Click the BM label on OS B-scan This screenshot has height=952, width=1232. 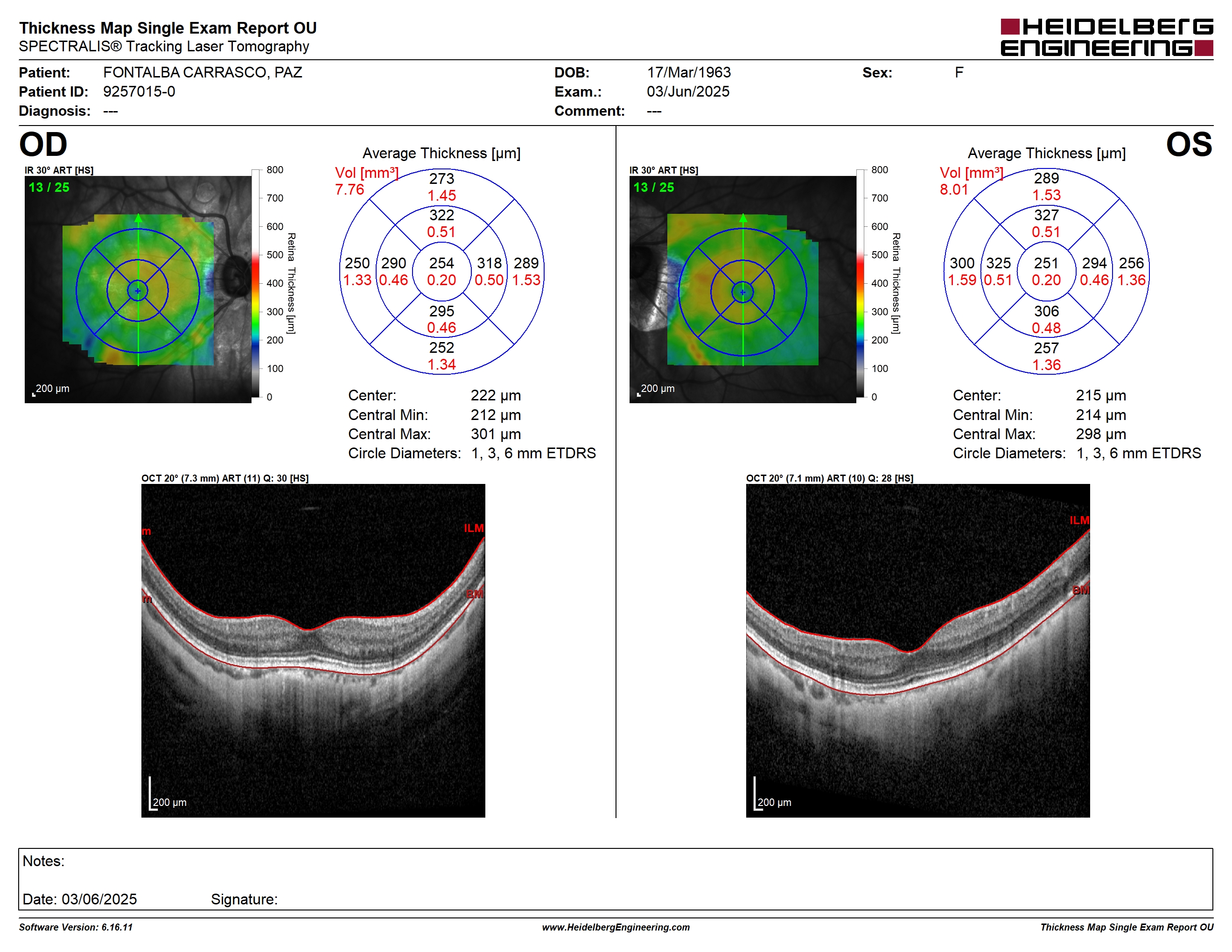point(1080,590)
